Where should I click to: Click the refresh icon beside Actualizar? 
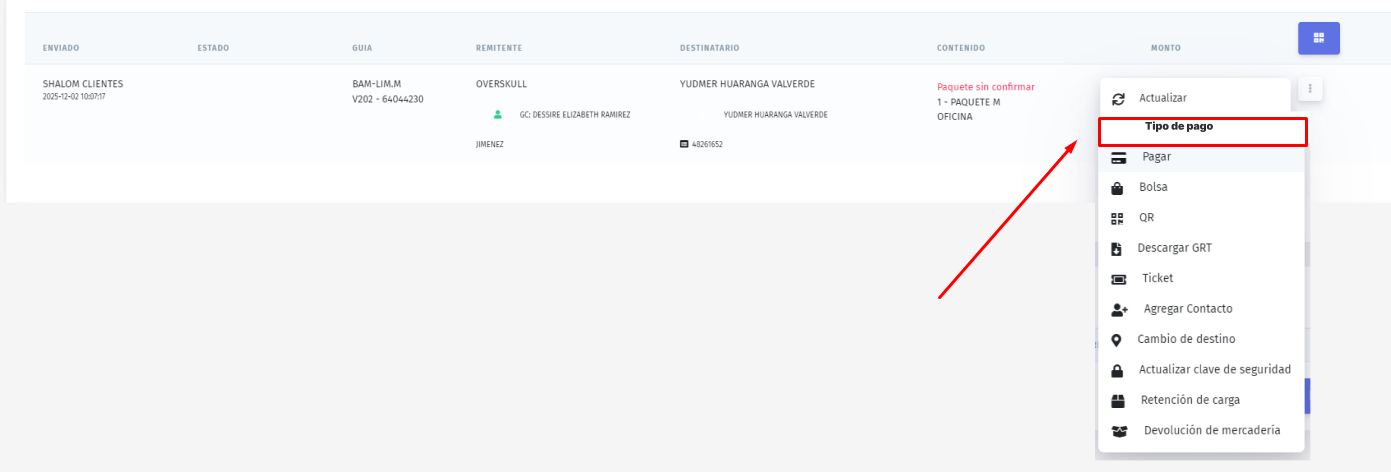click(1119, 99)
